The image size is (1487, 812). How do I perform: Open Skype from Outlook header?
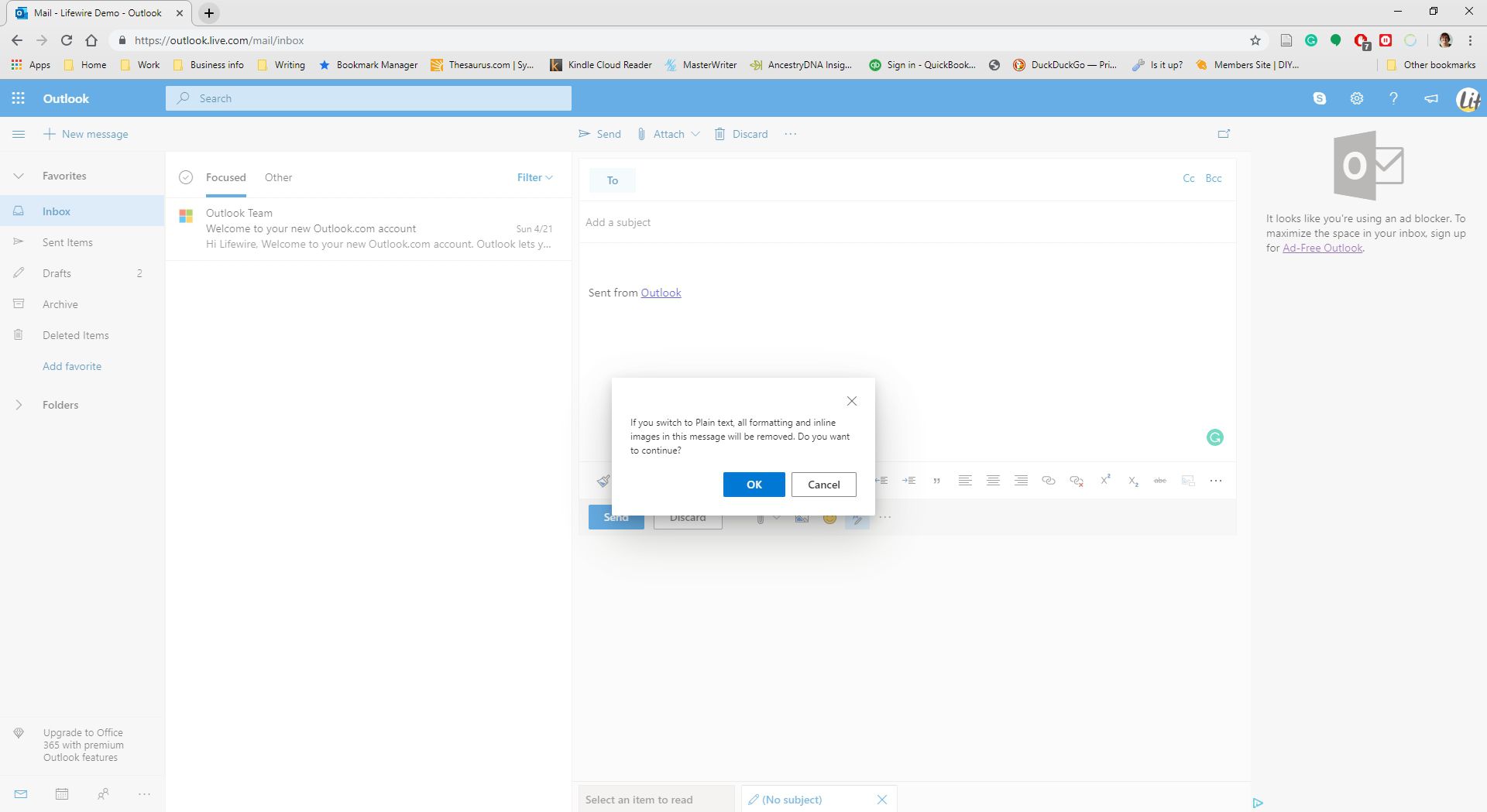click(x=1320, y=98)
